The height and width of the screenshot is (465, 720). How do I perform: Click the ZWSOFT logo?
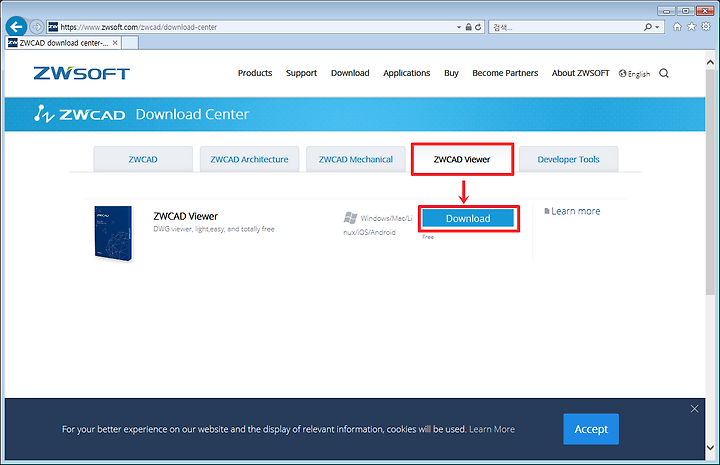(x=82, y=73)
